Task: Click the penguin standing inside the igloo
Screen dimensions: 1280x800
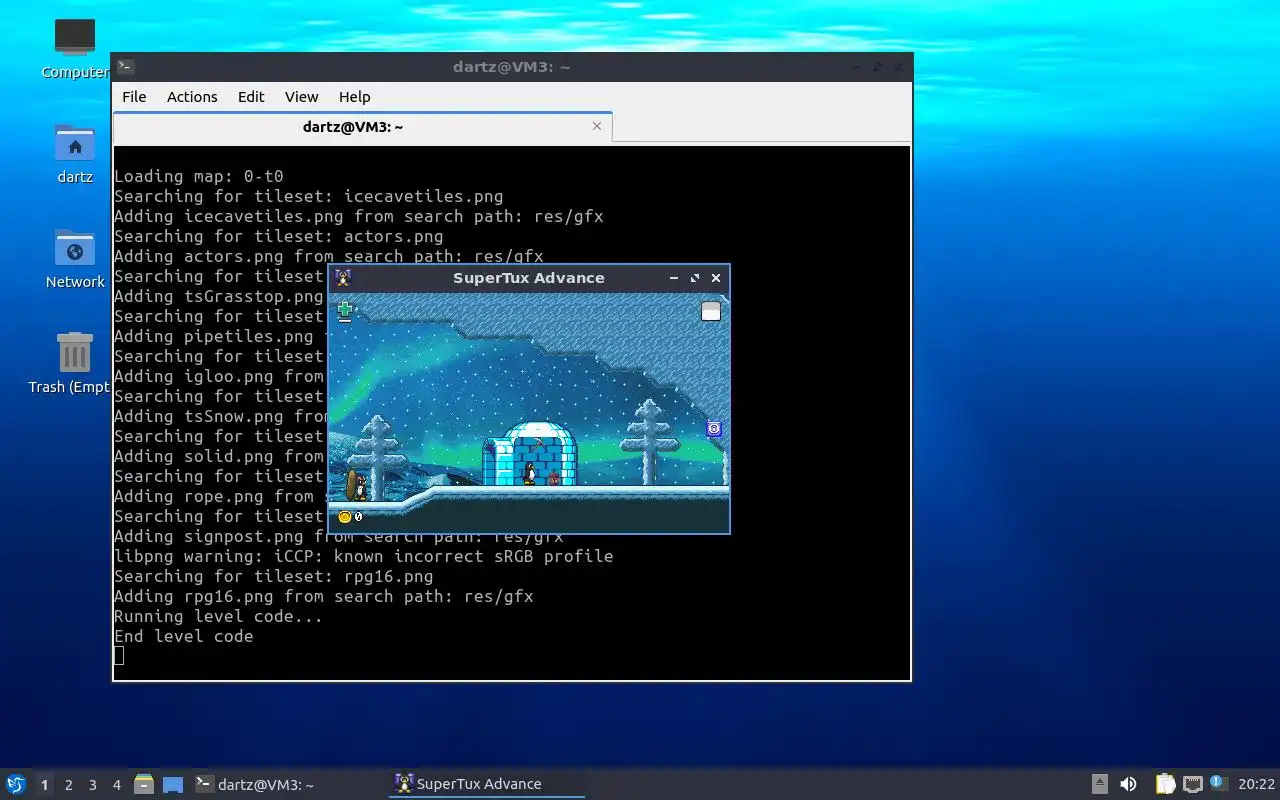Action: 530,472
